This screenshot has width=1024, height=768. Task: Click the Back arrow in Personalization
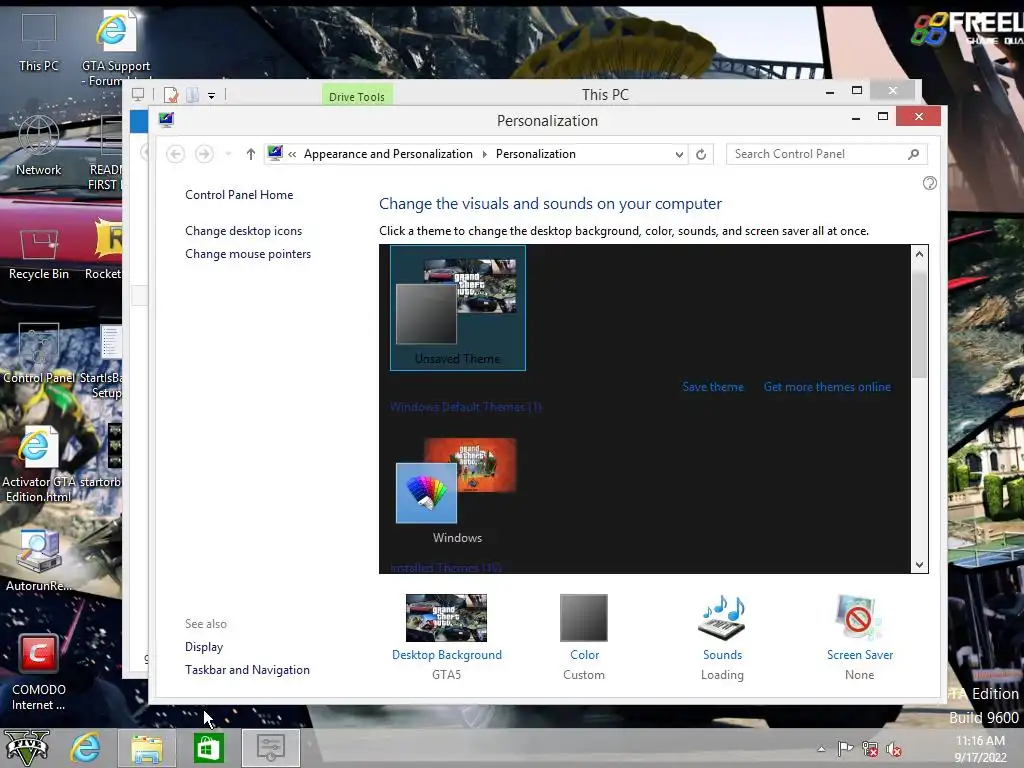pyautogui.click(x=175, y=154)
